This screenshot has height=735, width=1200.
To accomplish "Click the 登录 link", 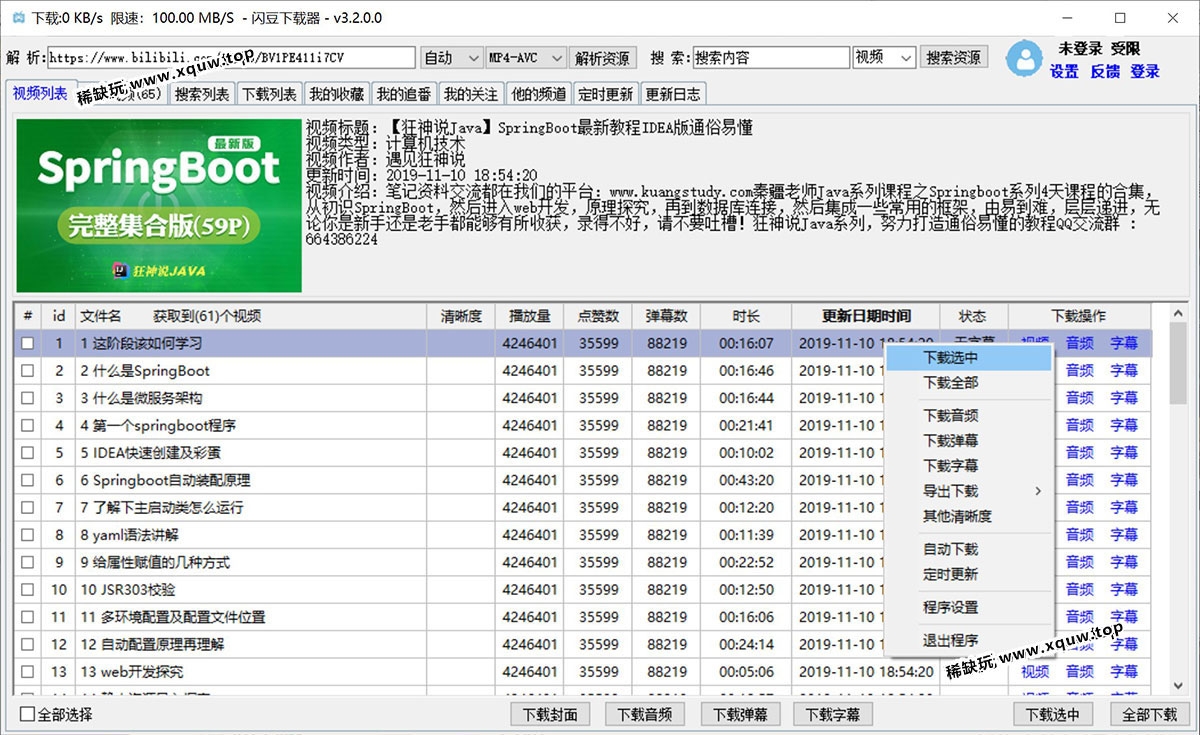I will 1145,71.
